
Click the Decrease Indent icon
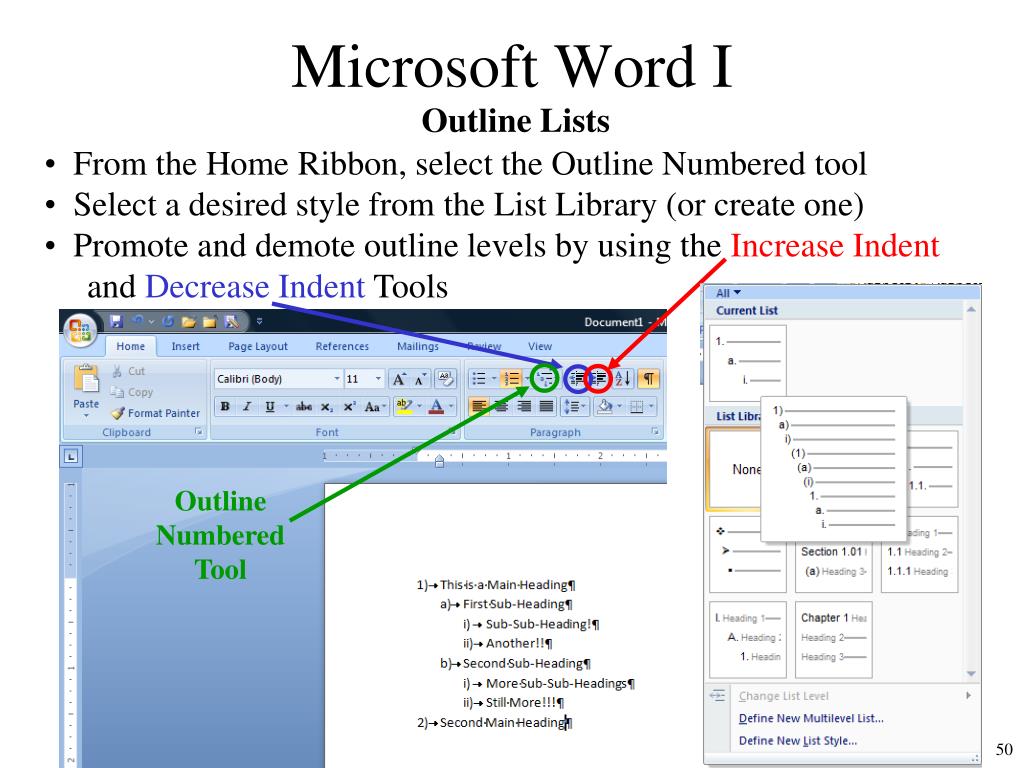tap(577, 379)
